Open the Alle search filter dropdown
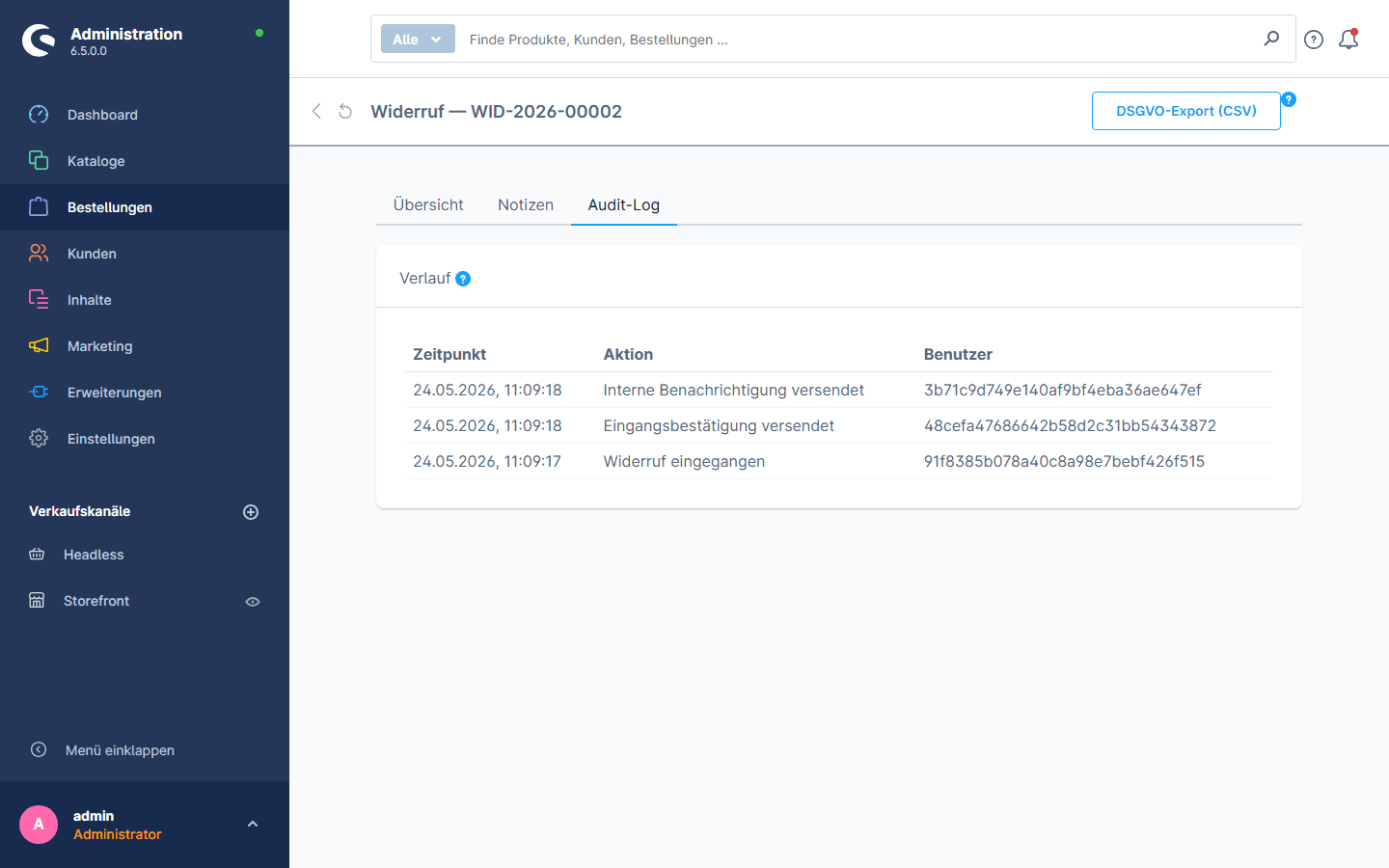 (x=418, y=40)
